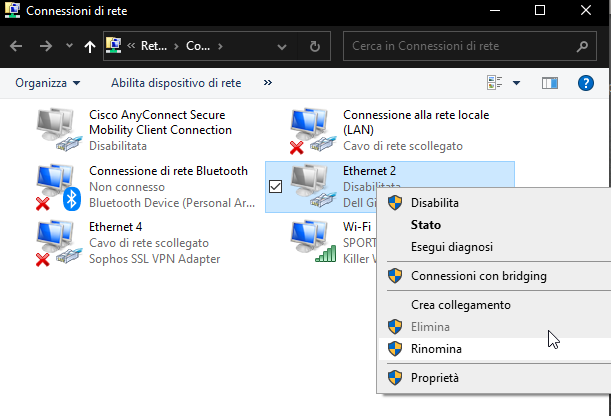Choose 'Disabilita' from context menu
Screen dimensions: 611x416
point(494,203)
